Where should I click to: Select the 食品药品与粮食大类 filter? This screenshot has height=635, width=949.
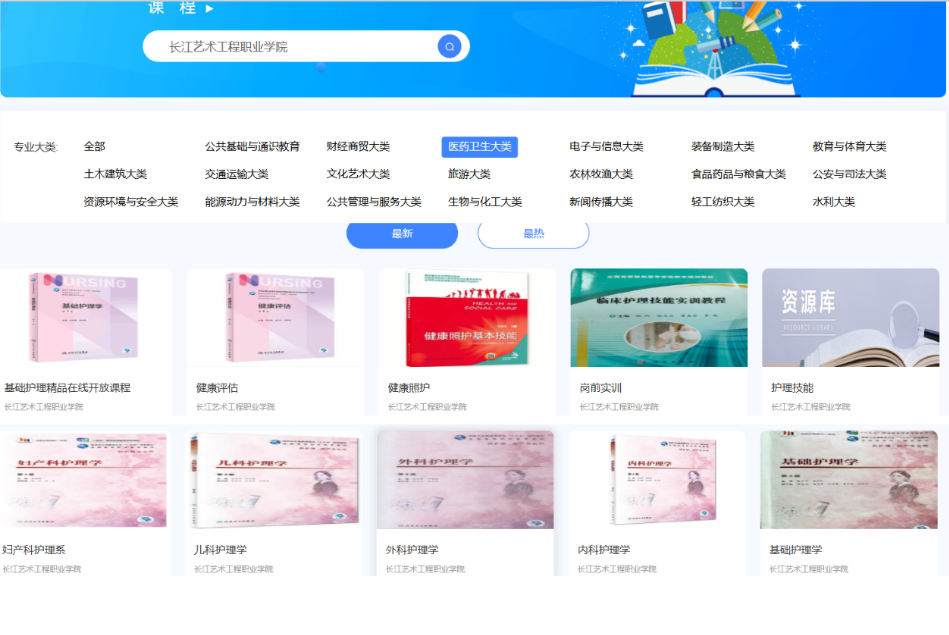(738, 174)
